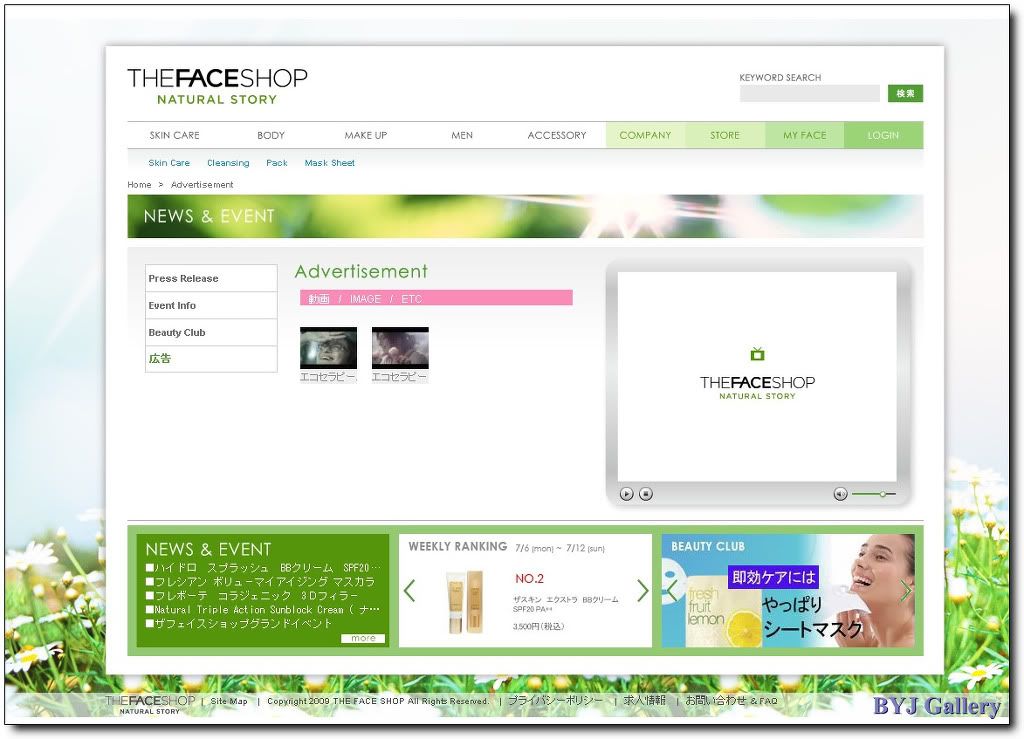Click the play button in the video player

coord(626,494)
